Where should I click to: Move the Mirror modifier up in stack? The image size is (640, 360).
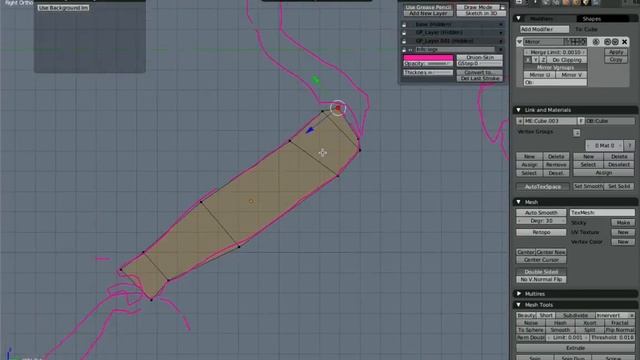pos(607,42)
